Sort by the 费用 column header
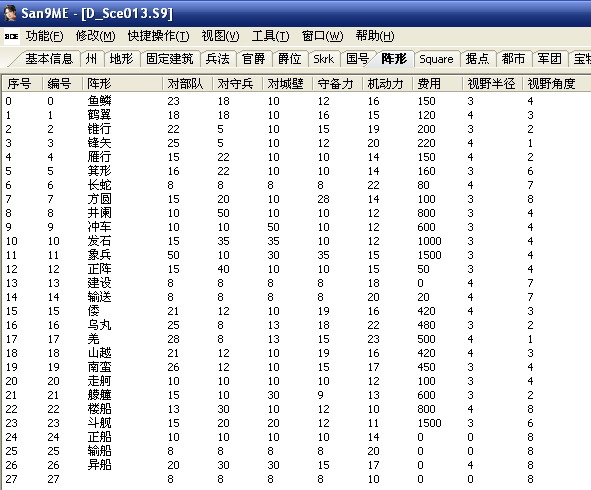 coord(437,83)
